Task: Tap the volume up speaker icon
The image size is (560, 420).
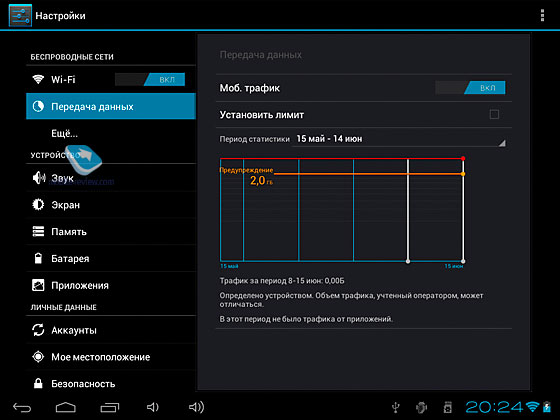Action: (x=196, y=407)
